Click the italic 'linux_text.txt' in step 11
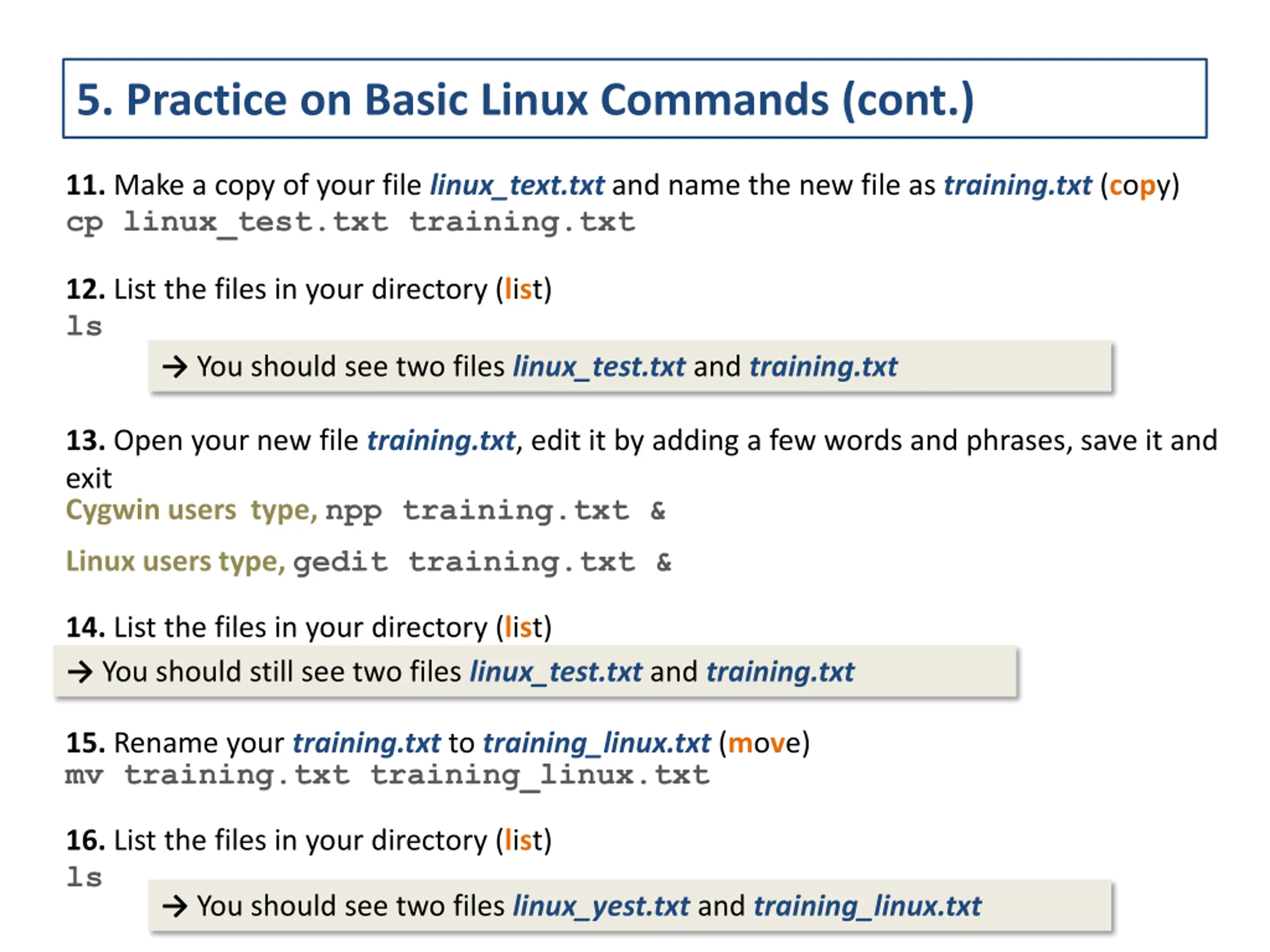Viewport: 1270px width, 952px height. [517, 185]
